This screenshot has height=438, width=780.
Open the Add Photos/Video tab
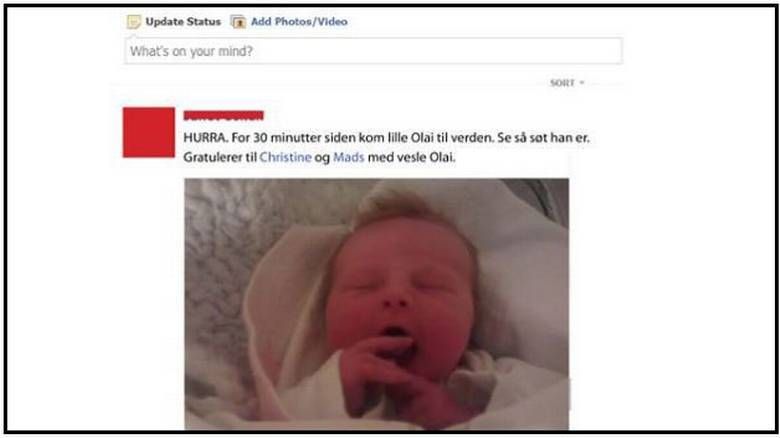click(x=299, y=22)
